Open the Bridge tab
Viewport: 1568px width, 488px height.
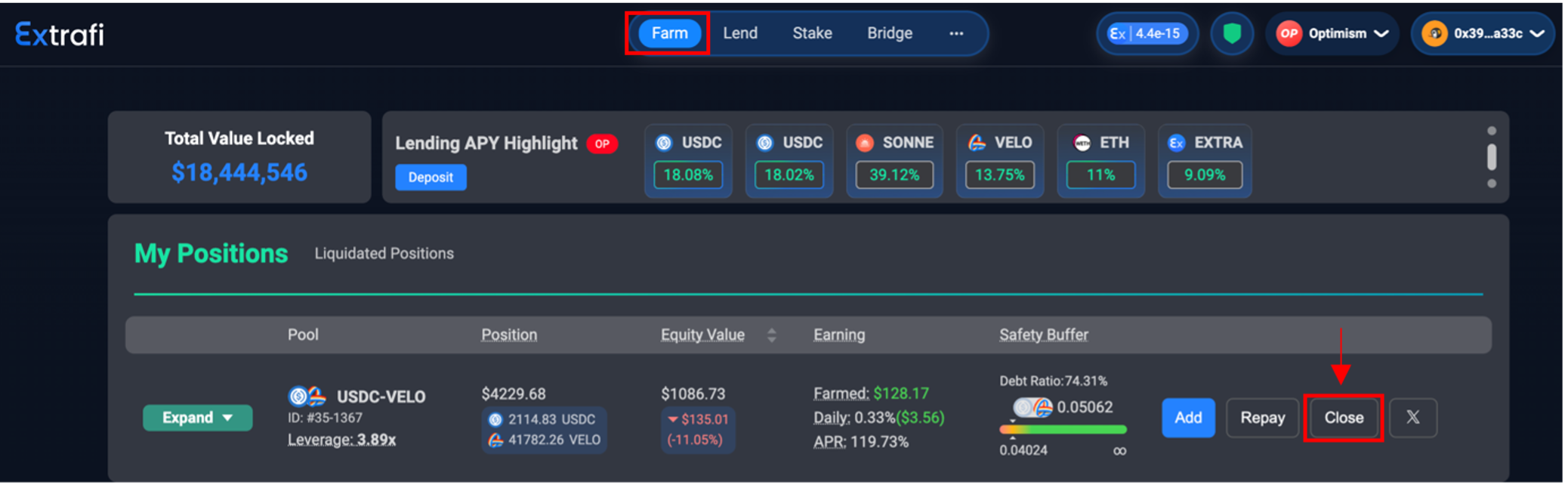pyautogui.click(x=890, y=33)
